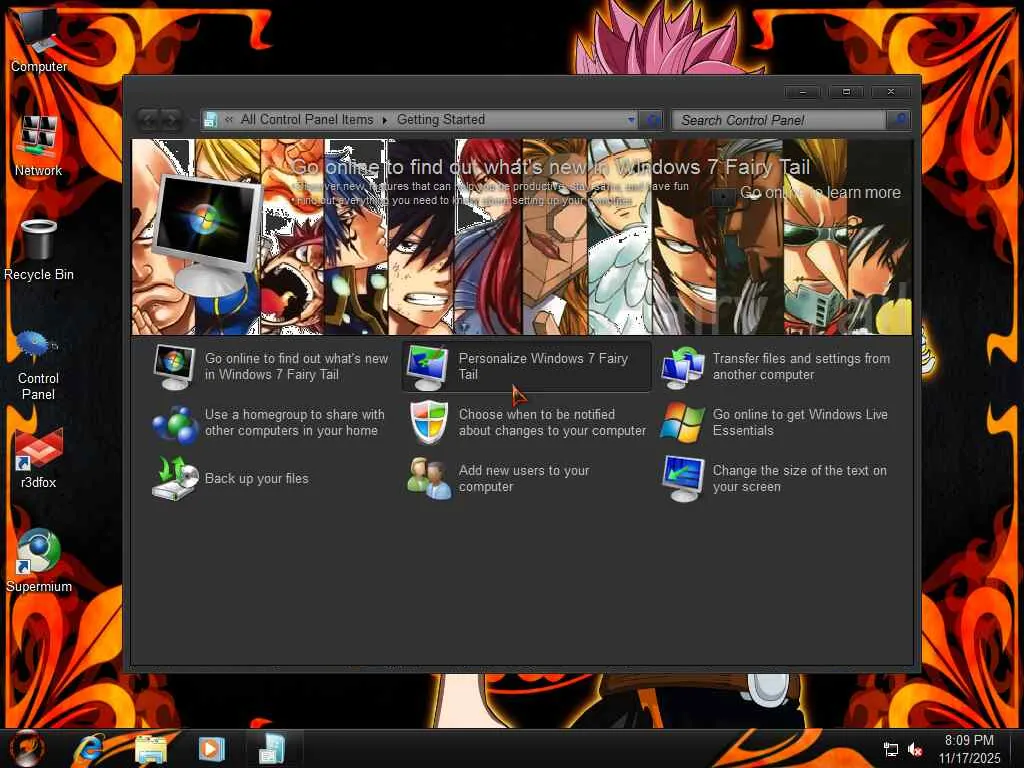Open Add new users to your computer

[524, 479]
